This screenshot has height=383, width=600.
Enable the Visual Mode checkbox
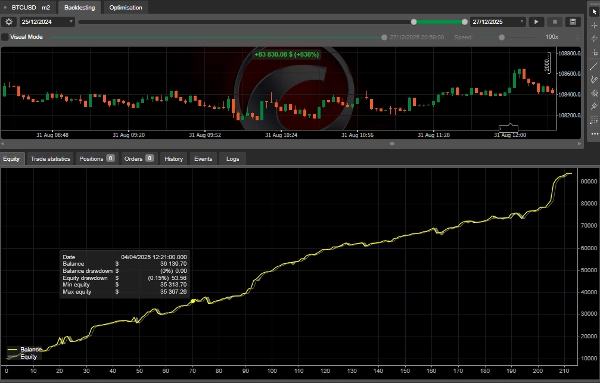click(5, 37)
